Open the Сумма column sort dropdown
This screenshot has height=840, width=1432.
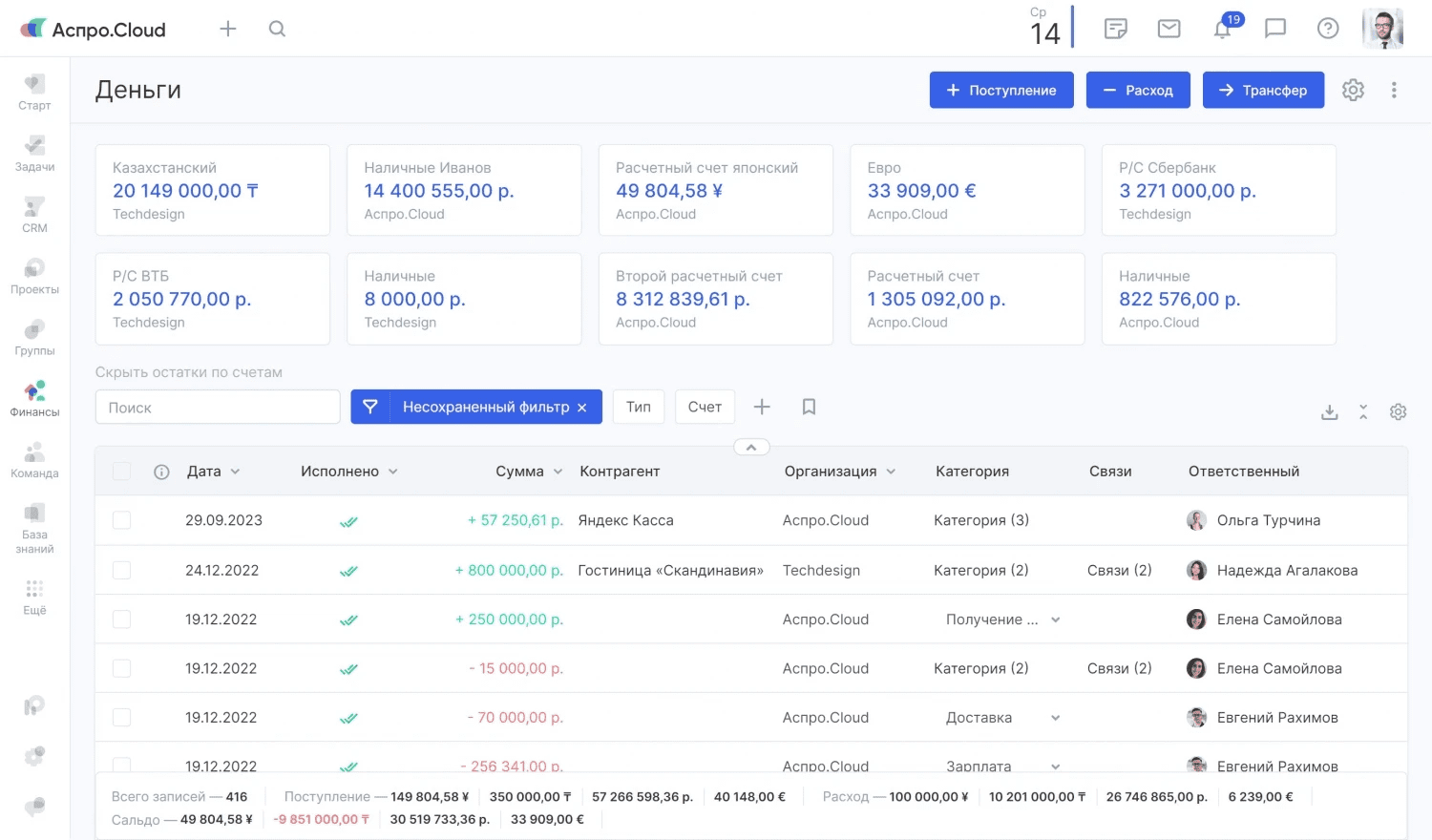point(558,472)
